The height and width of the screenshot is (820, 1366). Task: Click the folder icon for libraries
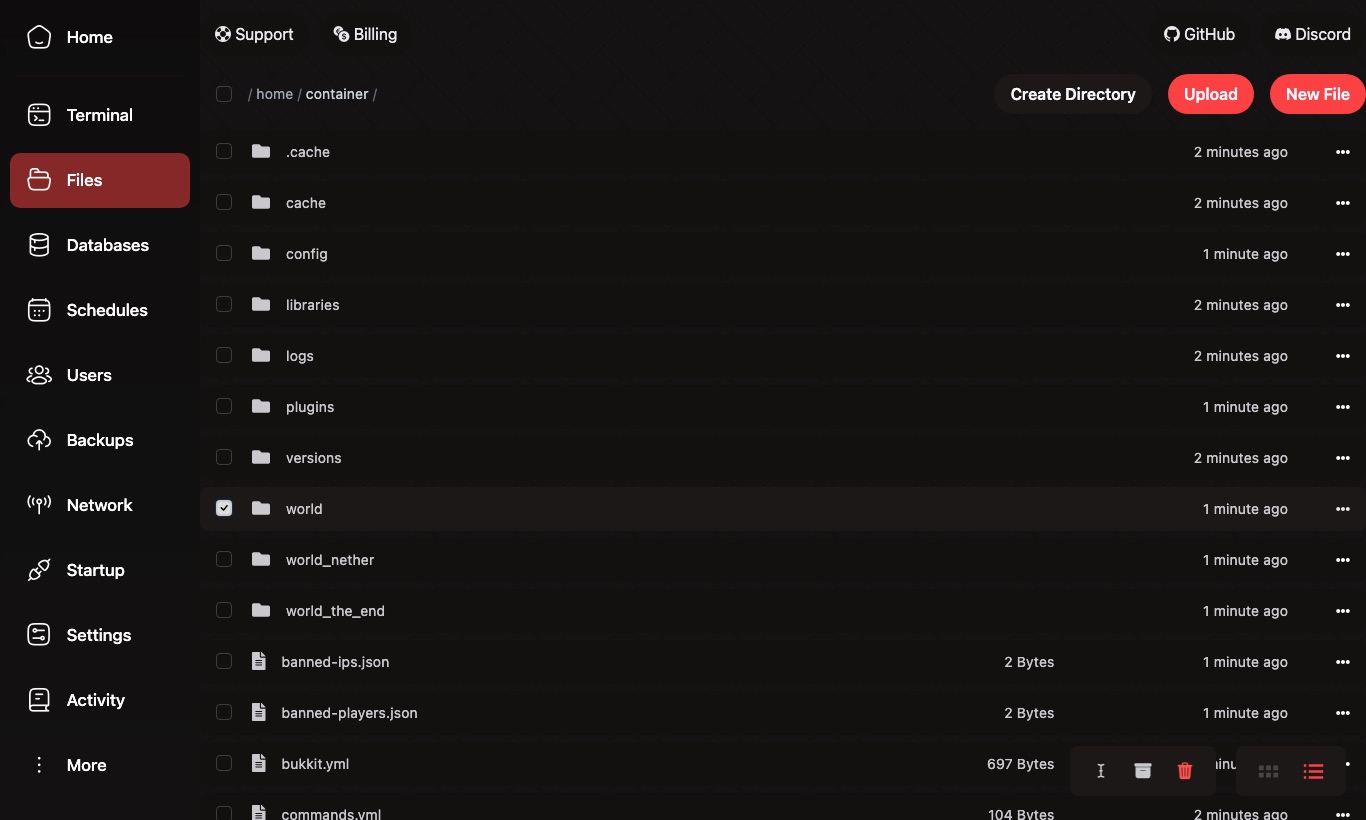[x=261, y=304]
